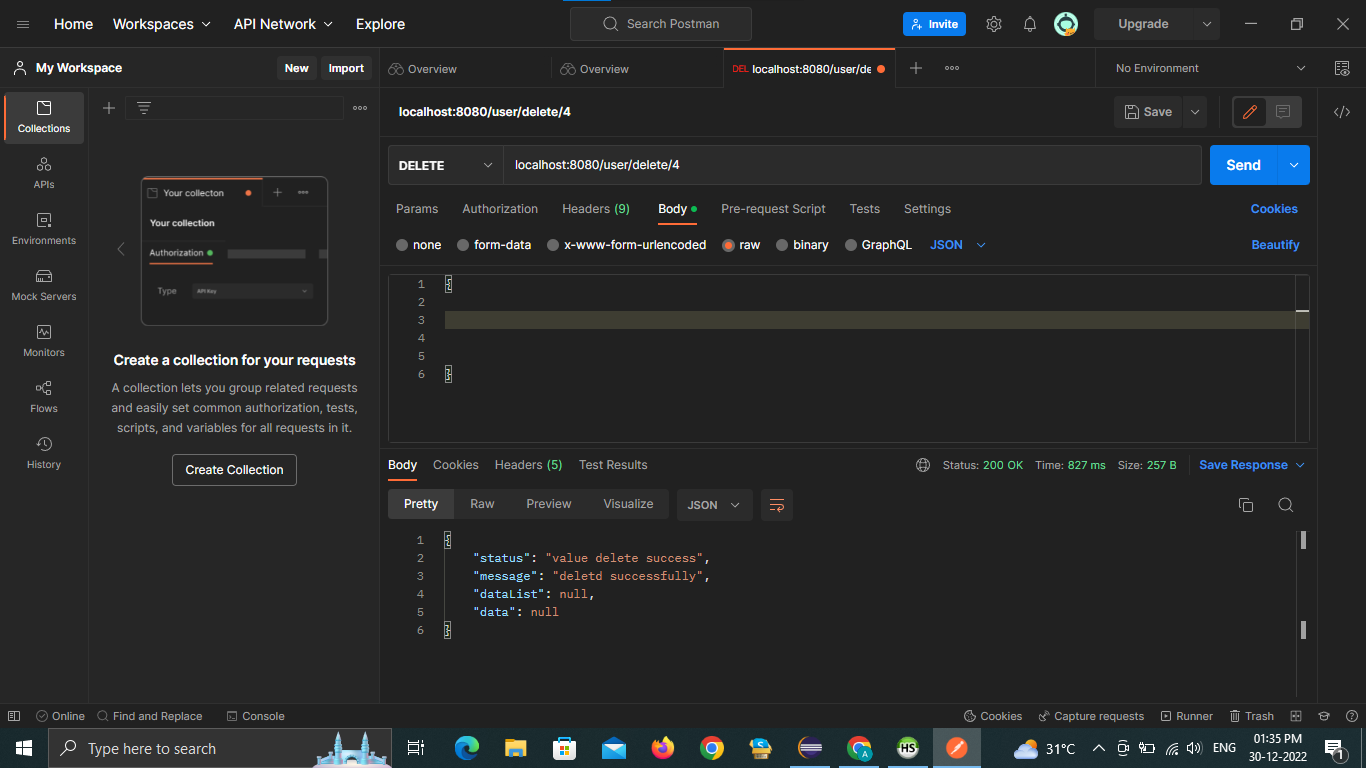Select the form-data body type
This screenshot has width=1366, height=768.
(x=494, y=245)
